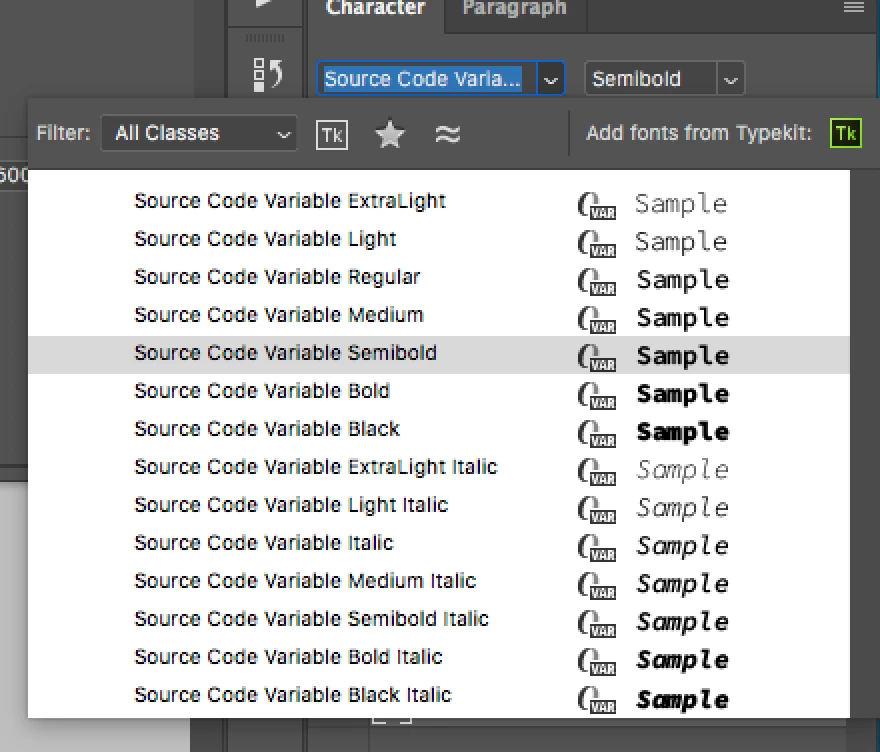Choose Source Code Variable ExtraLight Italic
Image resolution: width=880 pixels, height=752 pixels.
(439, 468)
